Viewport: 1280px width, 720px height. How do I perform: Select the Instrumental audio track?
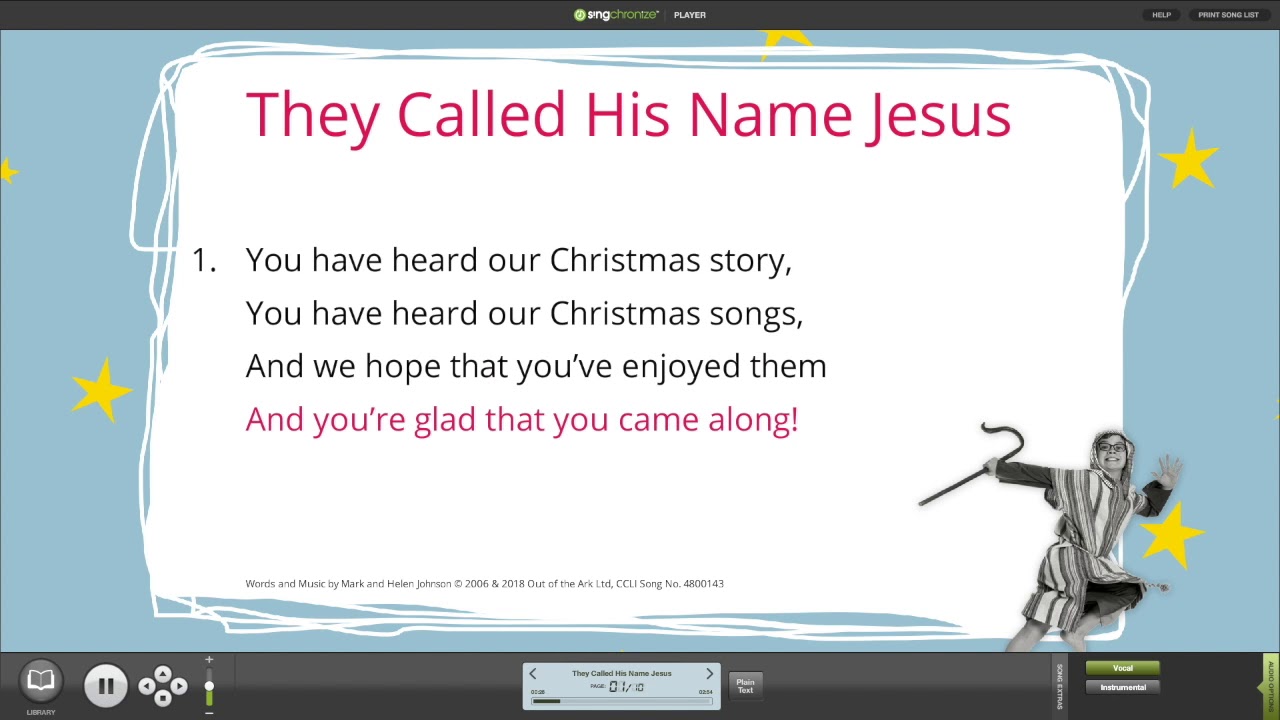[x=1123, y=687]
